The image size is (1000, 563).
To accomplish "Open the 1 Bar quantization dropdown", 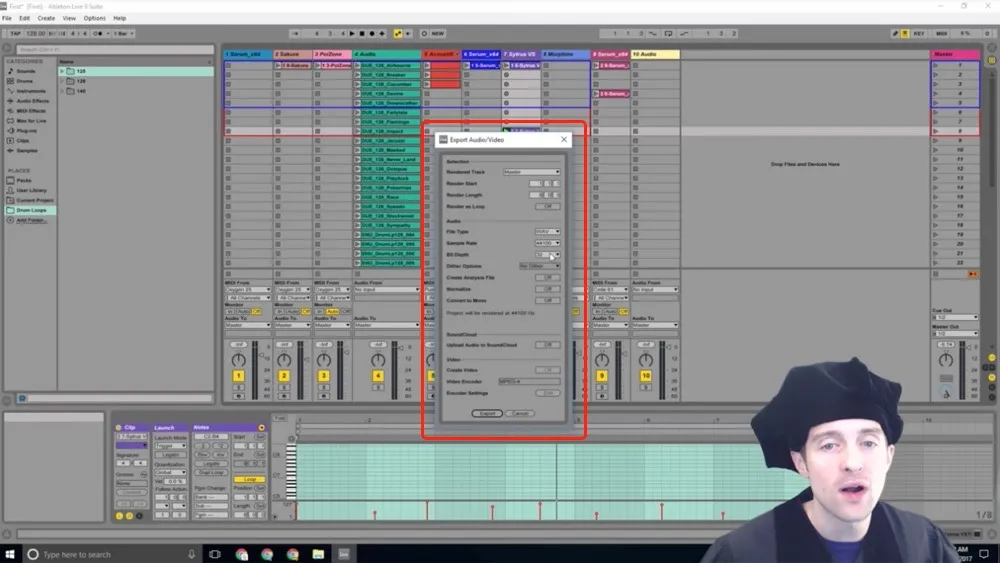I will [x=124, y=33].
